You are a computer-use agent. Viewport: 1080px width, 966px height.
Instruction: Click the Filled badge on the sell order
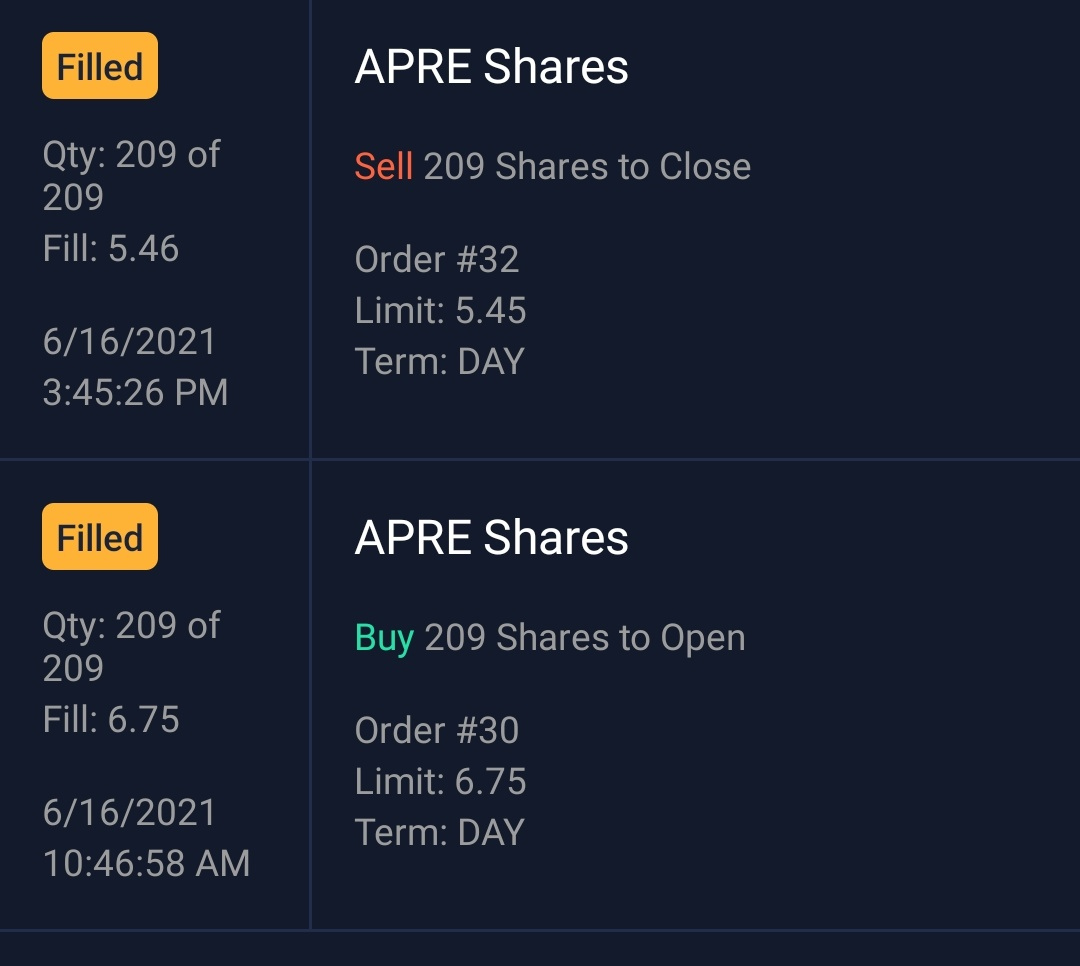100,66
